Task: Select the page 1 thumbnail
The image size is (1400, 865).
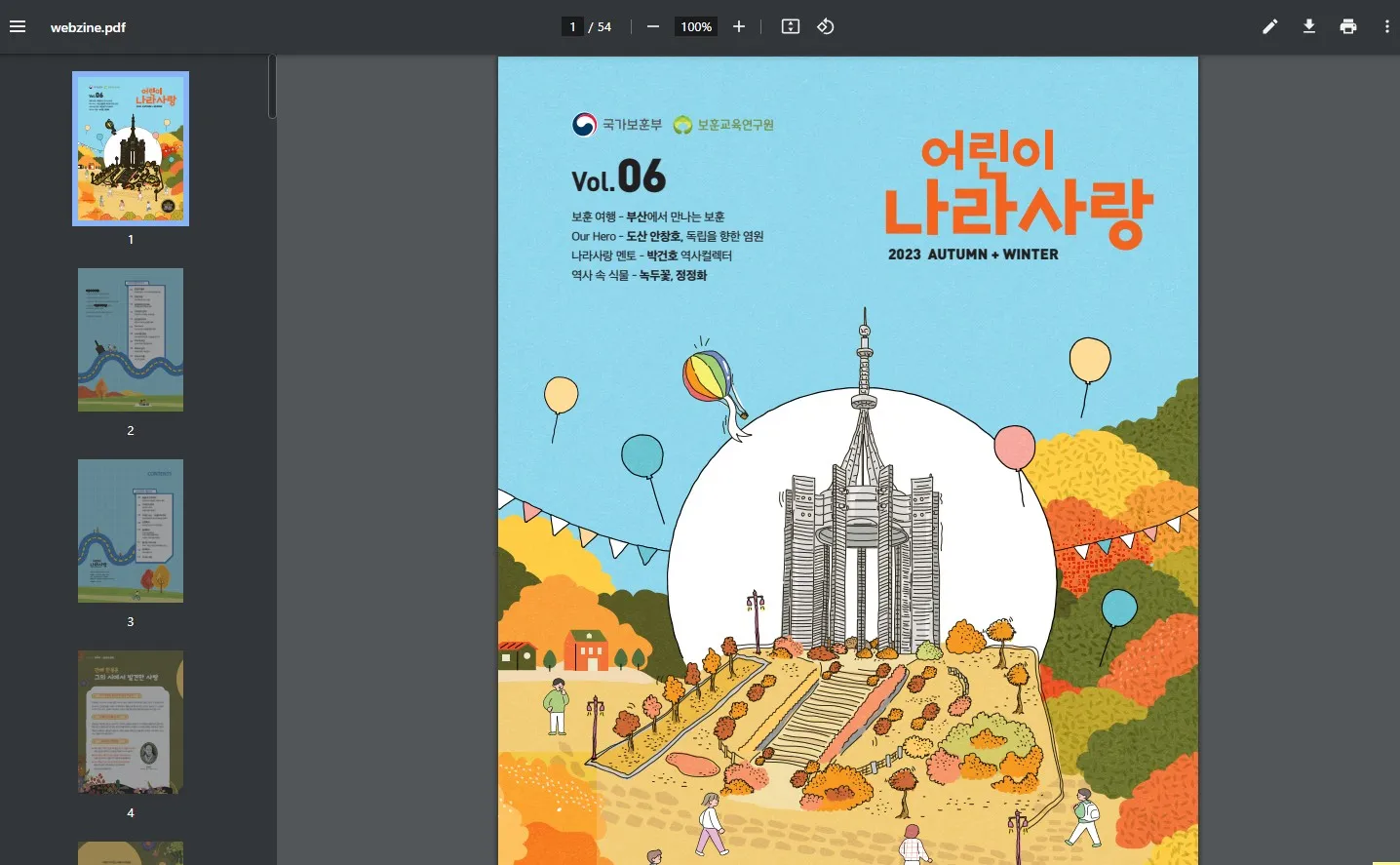Action: pos(130,148)
